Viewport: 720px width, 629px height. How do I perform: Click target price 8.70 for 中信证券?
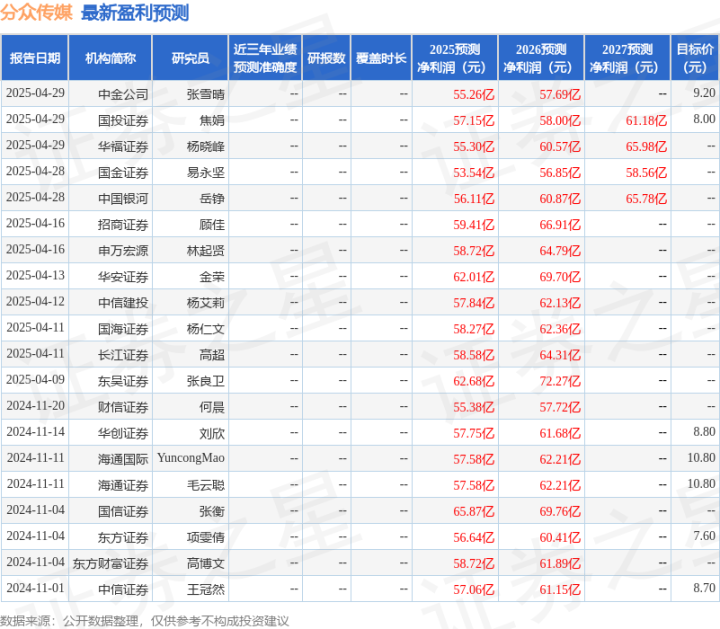click(704, 588)
